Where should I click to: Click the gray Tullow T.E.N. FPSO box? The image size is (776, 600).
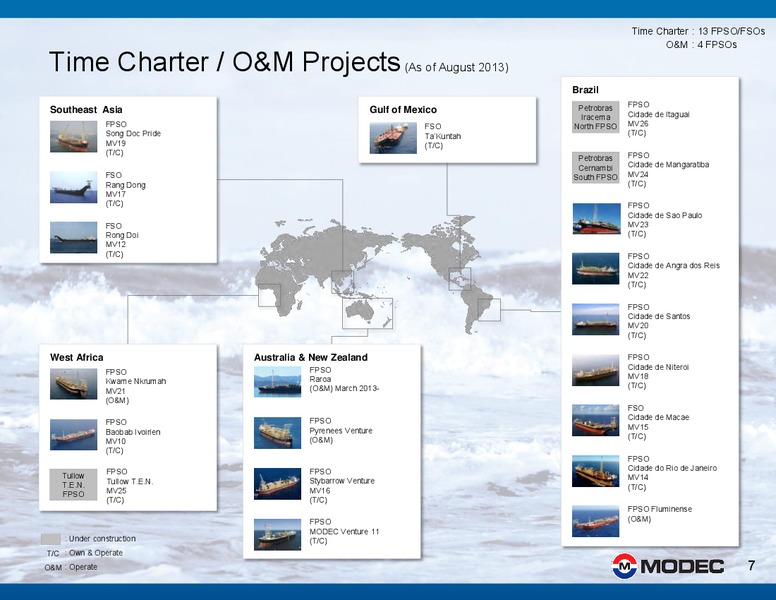(73, 485)
